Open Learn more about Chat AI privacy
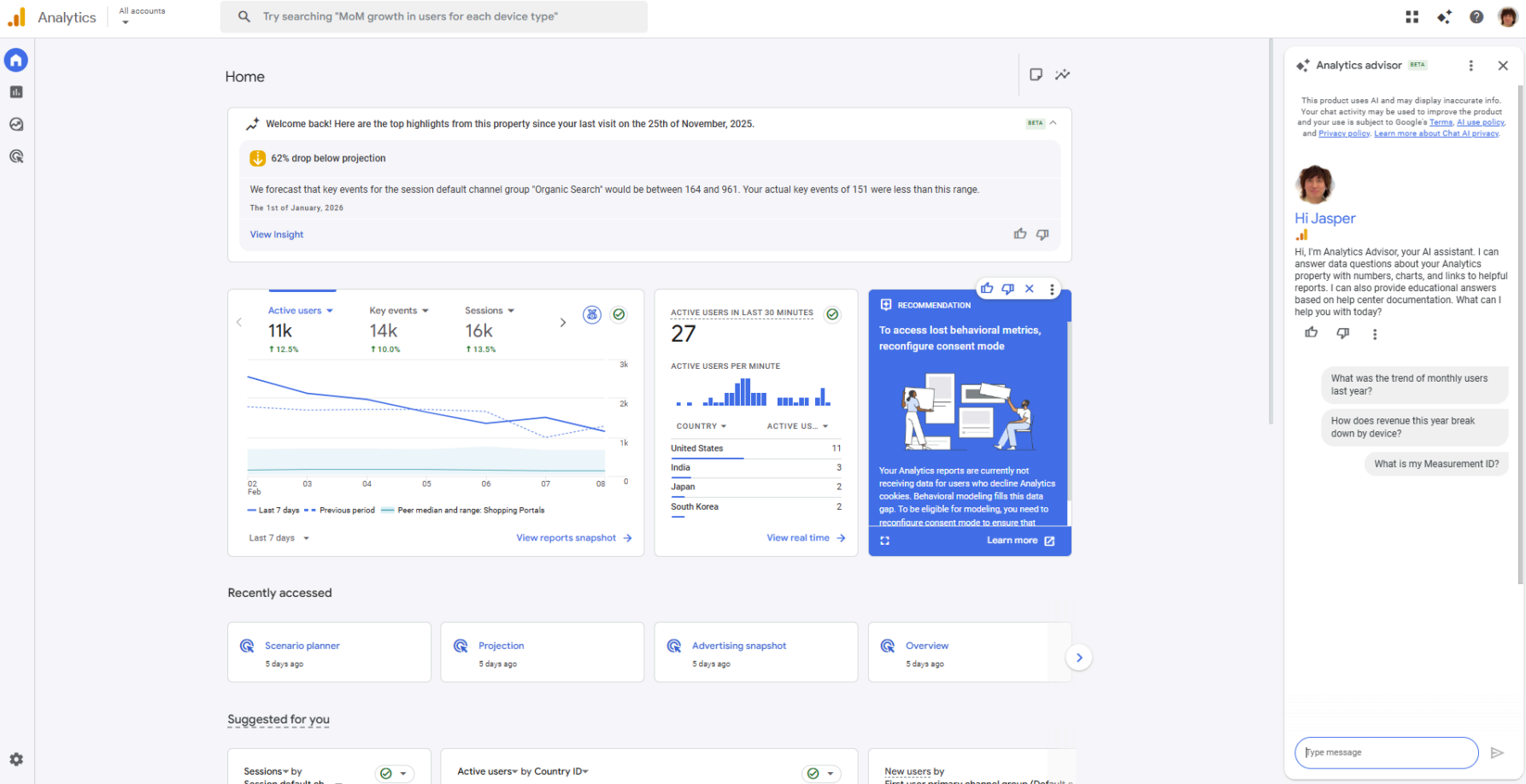This screenshot has height=784, width=1526. (1436, 133)
